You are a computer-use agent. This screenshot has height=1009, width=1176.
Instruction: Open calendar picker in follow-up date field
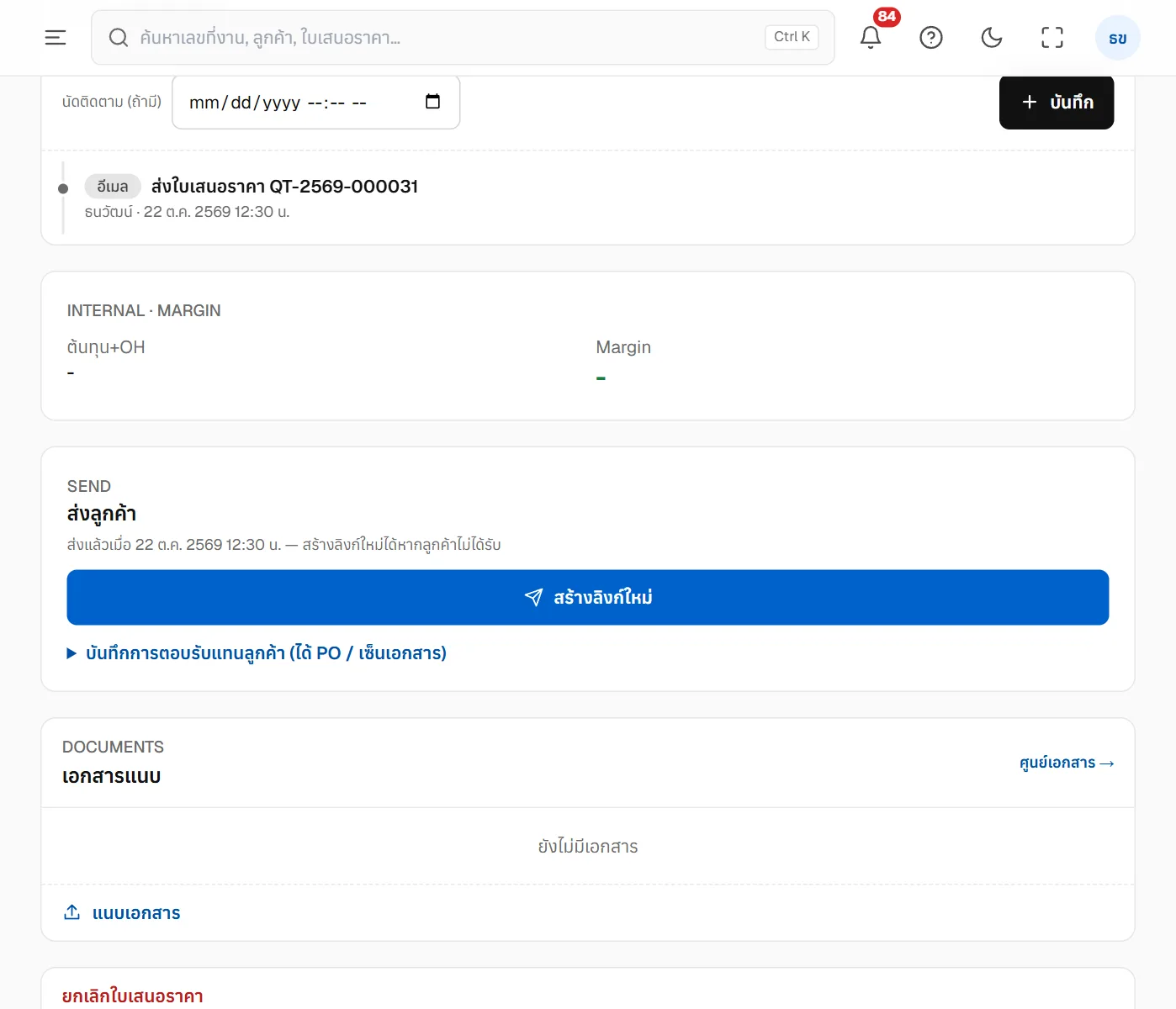coord(433,102)
